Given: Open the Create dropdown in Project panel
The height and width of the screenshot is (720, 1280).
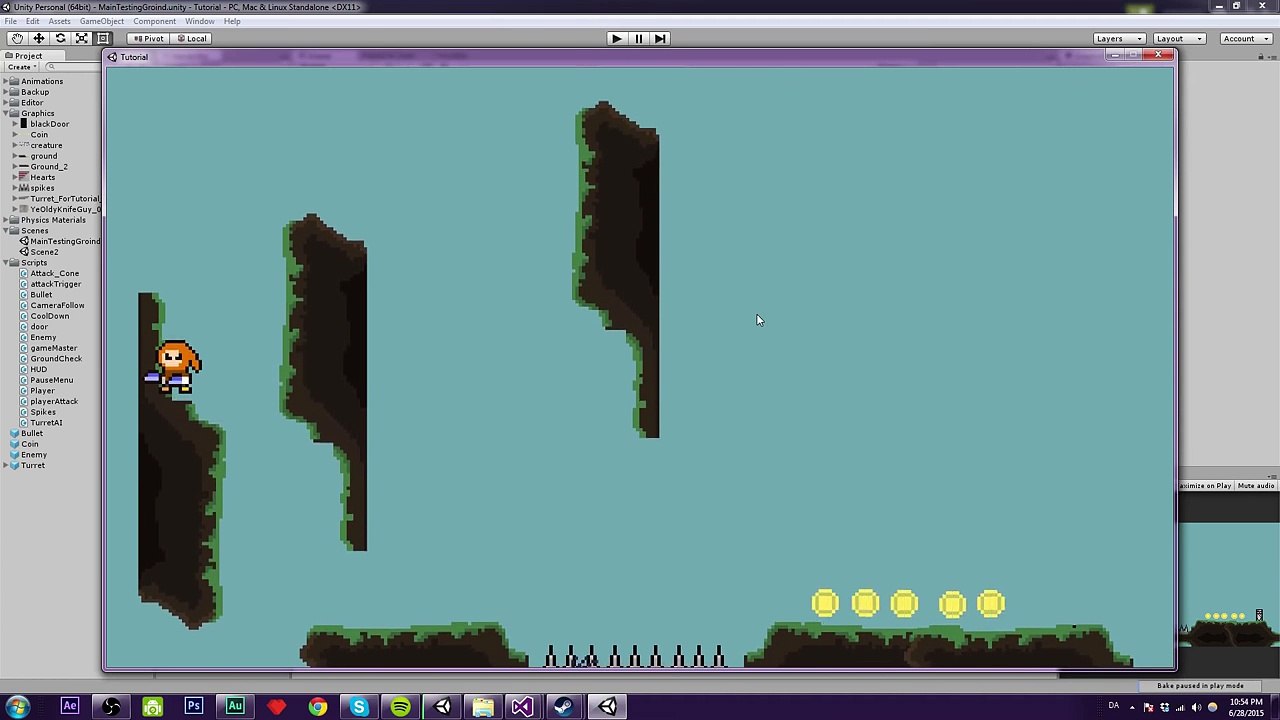Looking at the screenshot, I should 21,67.
